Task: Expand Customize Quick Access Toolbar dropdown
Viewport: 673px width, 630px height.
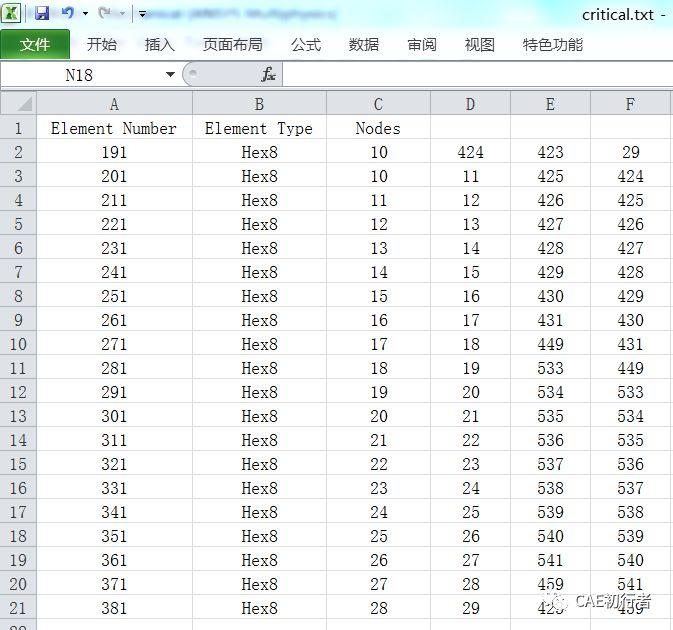Action: pyautogui.click(x=142, y=14)
